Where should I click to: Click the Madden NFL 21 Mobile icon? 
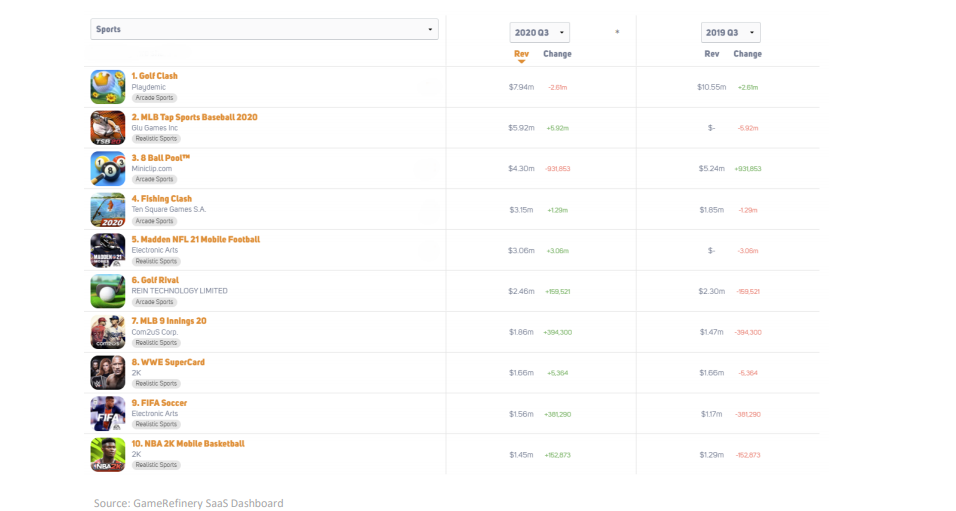tap(108, 250)
